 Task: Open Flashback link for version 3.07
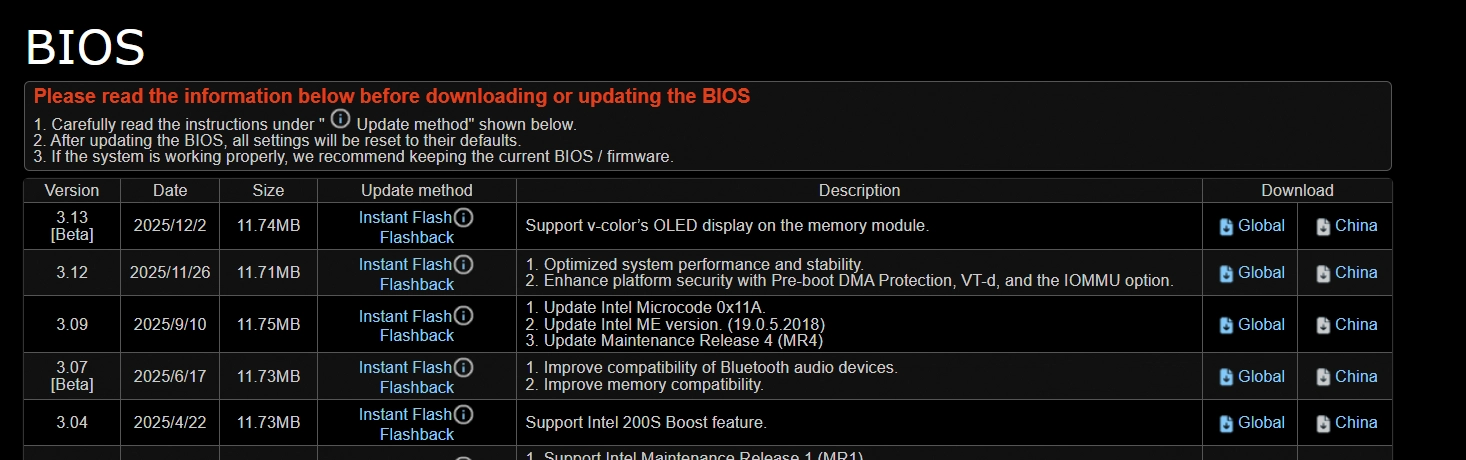point(416,387)
